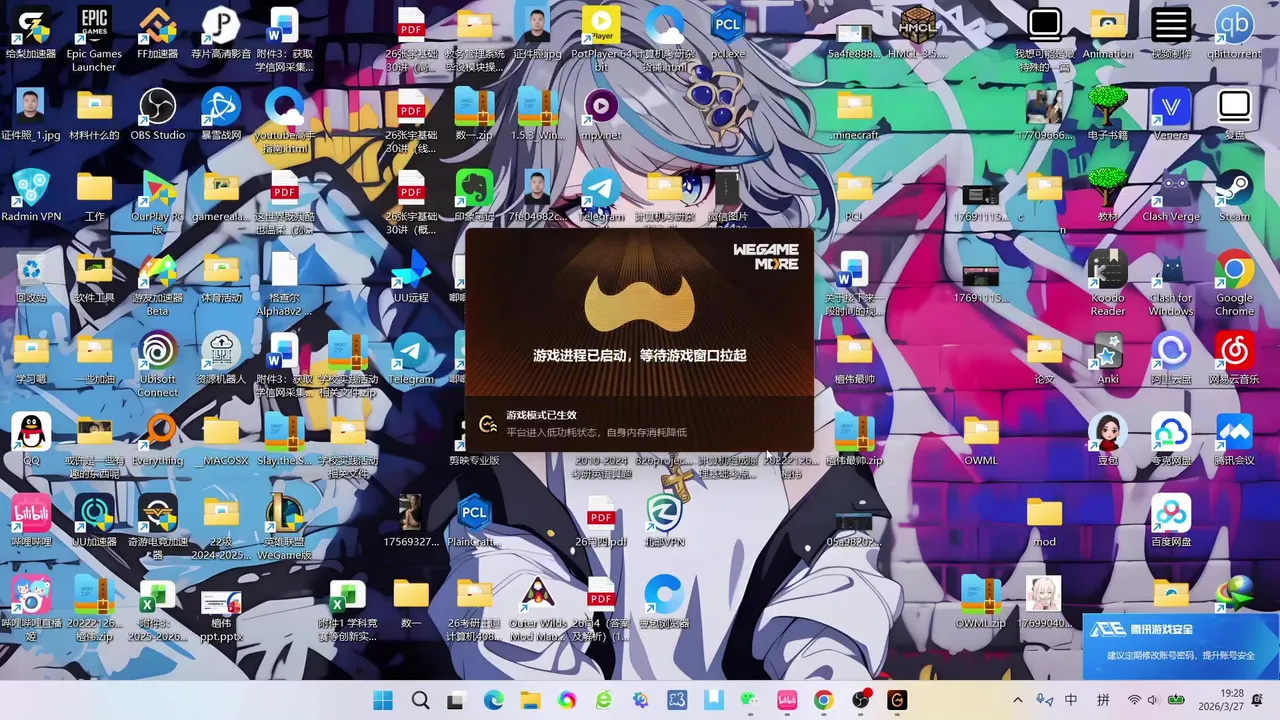The width and height of the screenshot is (1280, 720).
Task: Open the .minecraft folder
Action: 855,114
